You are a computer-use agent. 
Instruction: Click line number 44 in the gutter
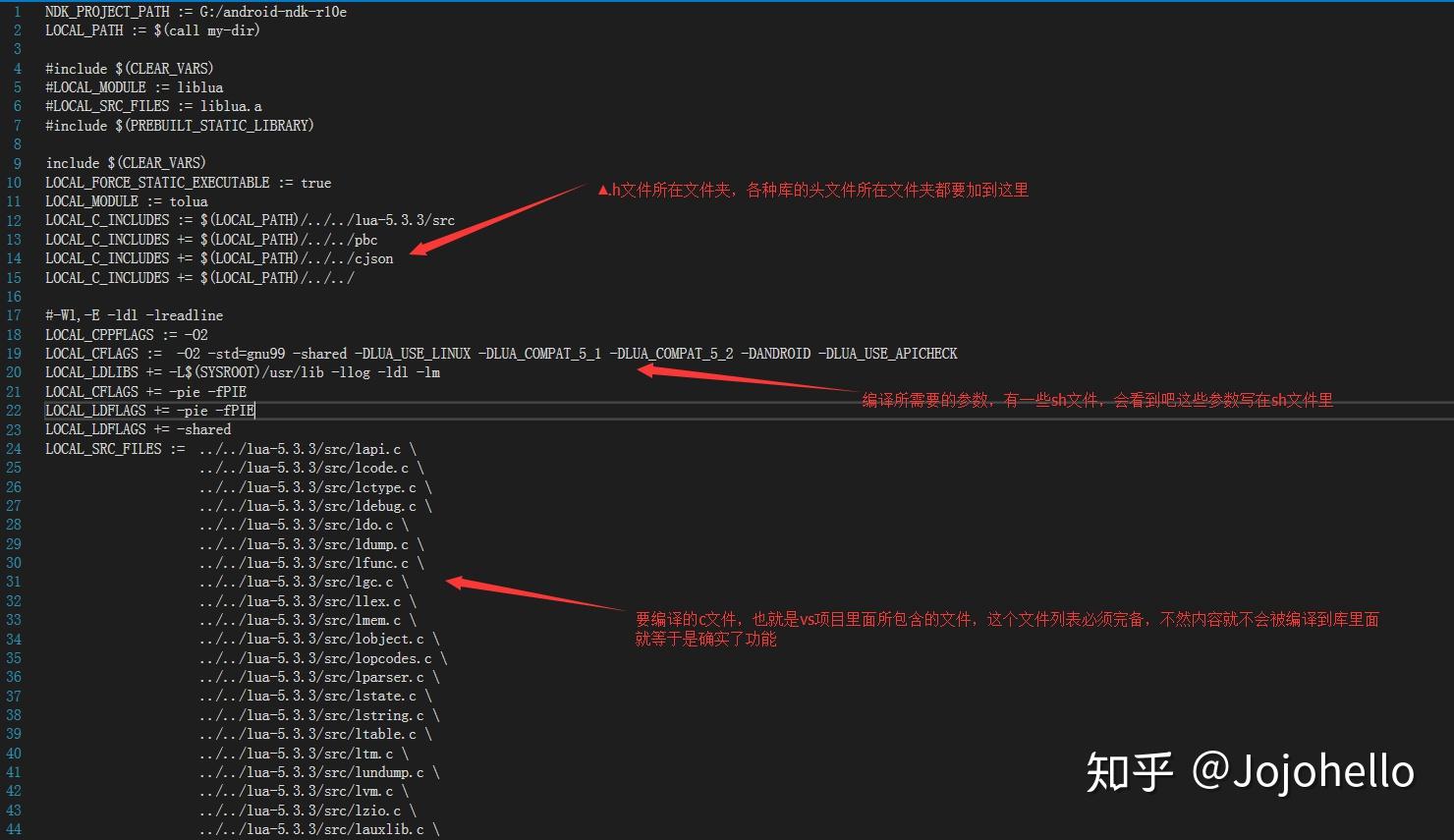14,829
